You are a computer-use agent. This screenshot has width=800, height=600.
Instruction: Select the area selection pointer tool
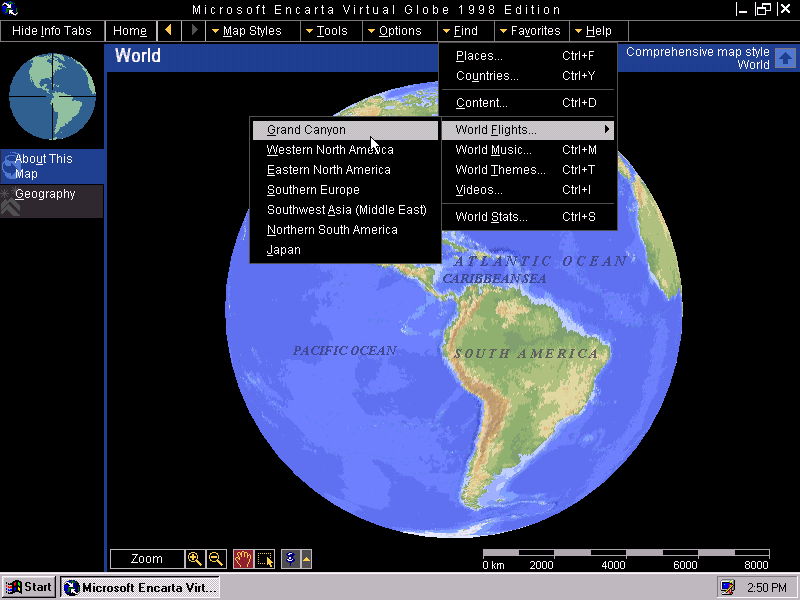pos(265,559)
